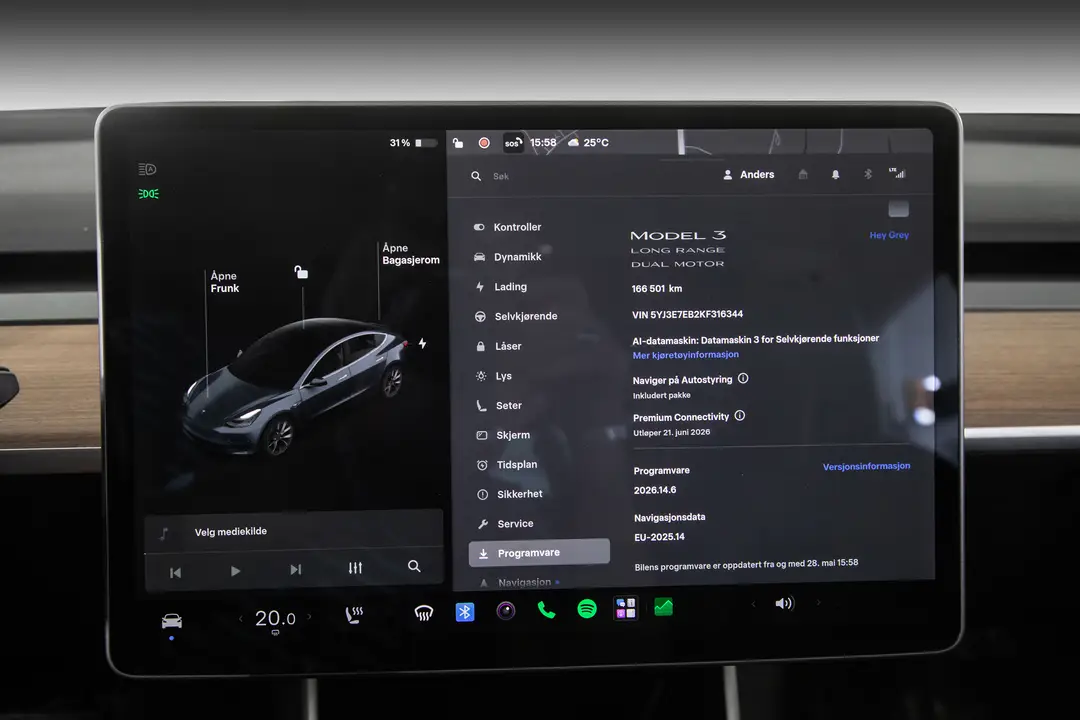
Task: Lower volume with the left chevron
Action: tap(754, 604)
